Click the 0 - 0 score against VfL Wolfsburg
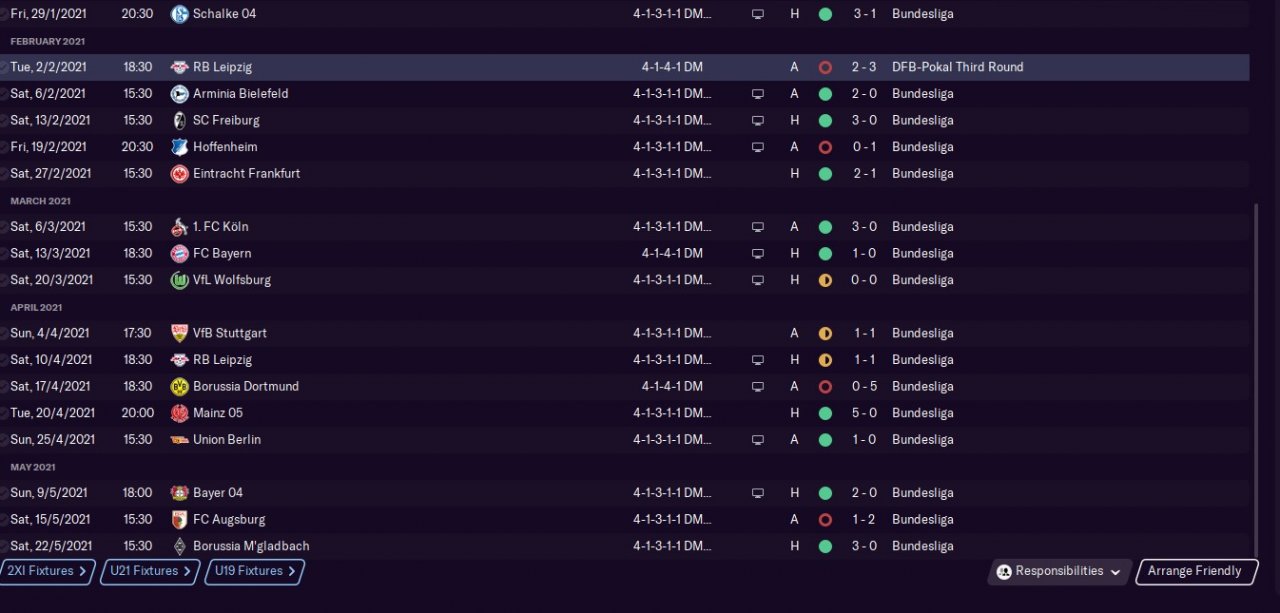 pyautogui.click(x=864, y=280)
